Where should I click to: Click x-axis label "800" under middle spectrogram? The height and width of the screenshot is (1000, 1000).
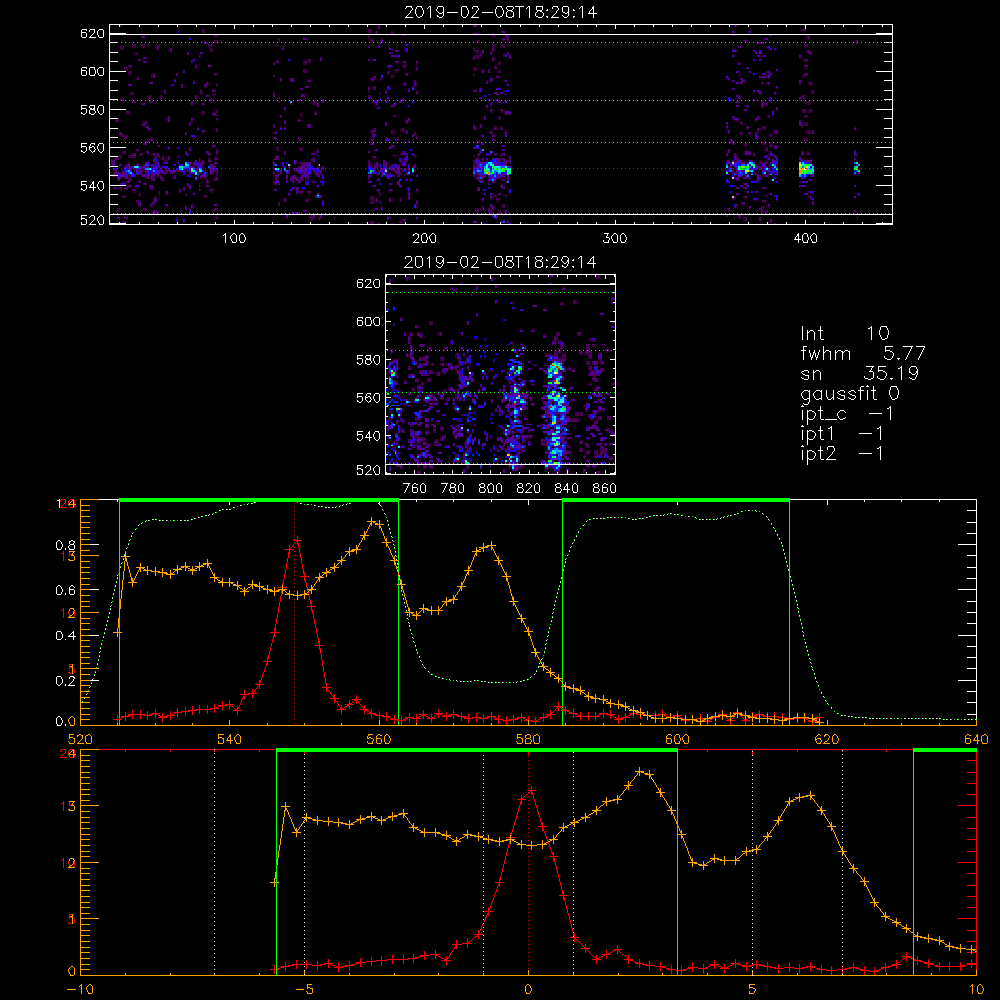[490, 489]
